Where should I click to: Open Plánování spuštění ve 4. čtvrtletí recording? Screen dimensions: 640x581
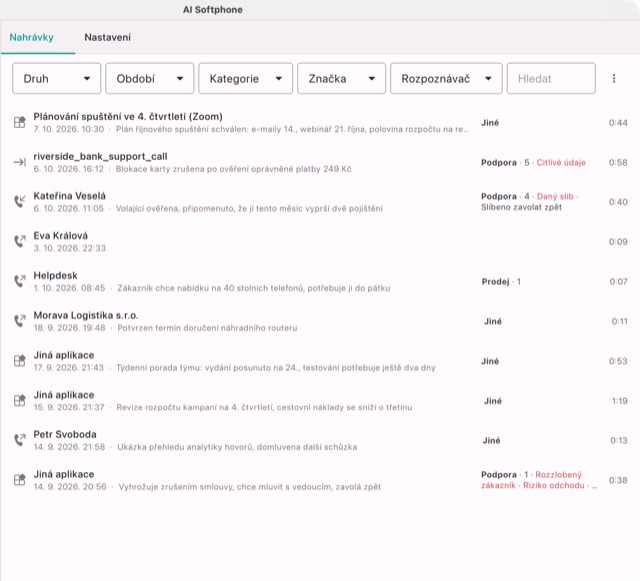[x=128, y=117]
